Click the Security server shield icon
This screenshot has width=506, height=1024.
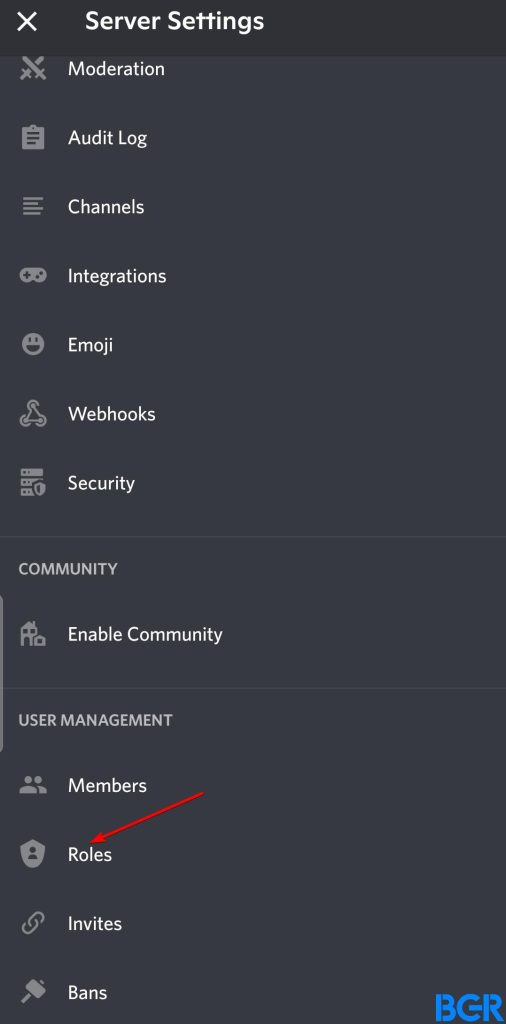click(33, 483)
